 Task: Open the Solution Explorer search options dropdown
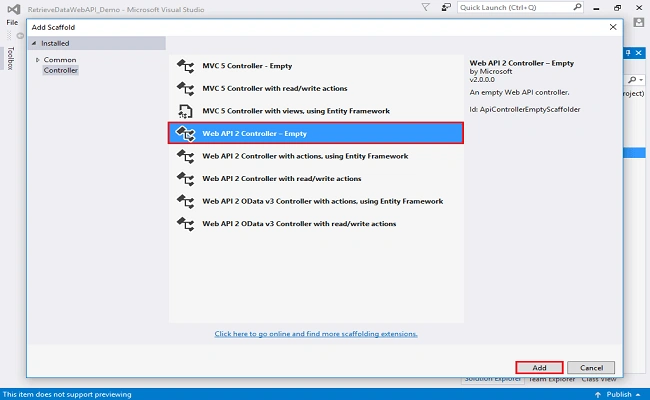[x=641, y=80]
